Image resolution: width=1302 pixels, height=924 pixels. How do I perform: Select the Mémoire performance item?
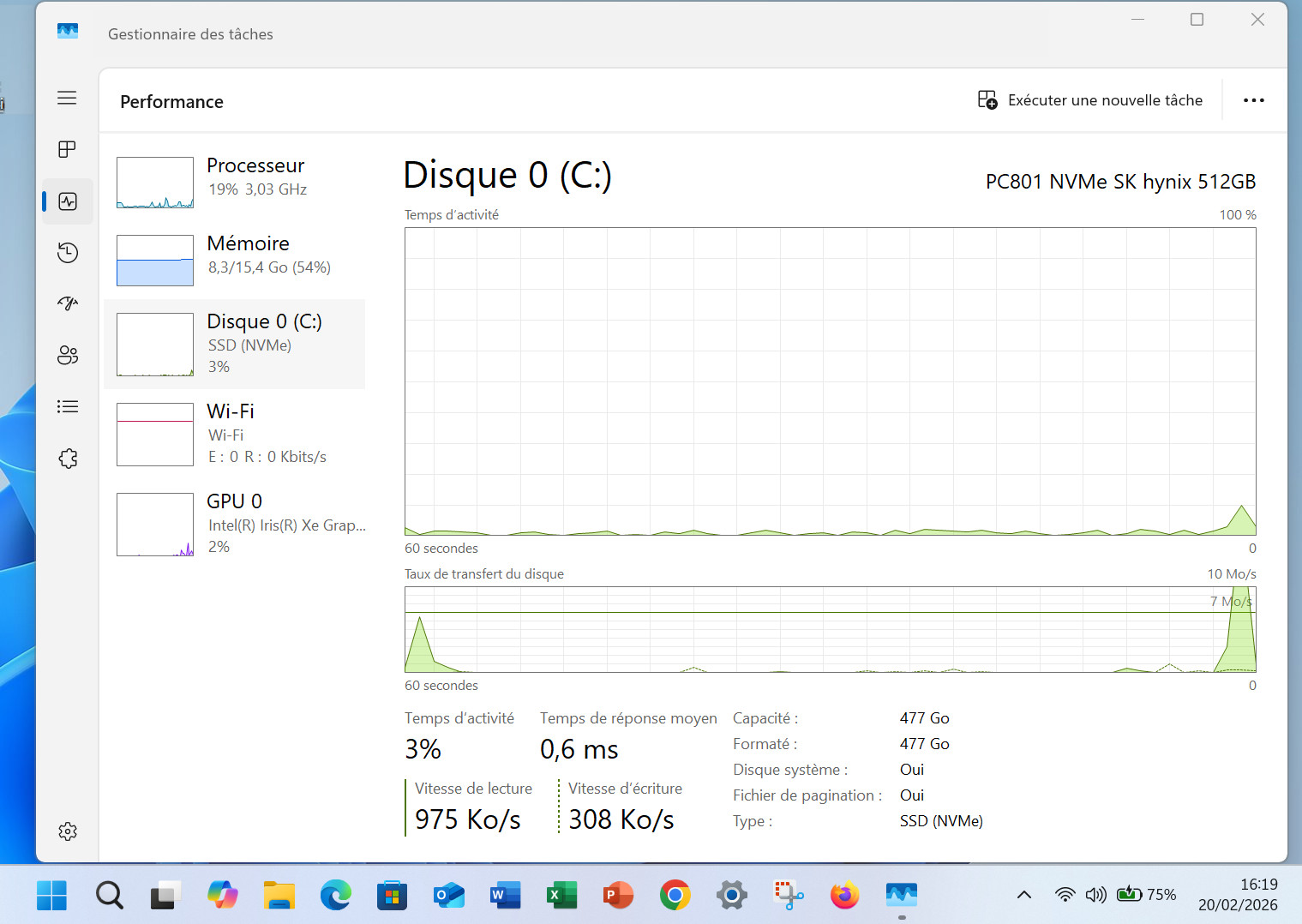(234, 260)
